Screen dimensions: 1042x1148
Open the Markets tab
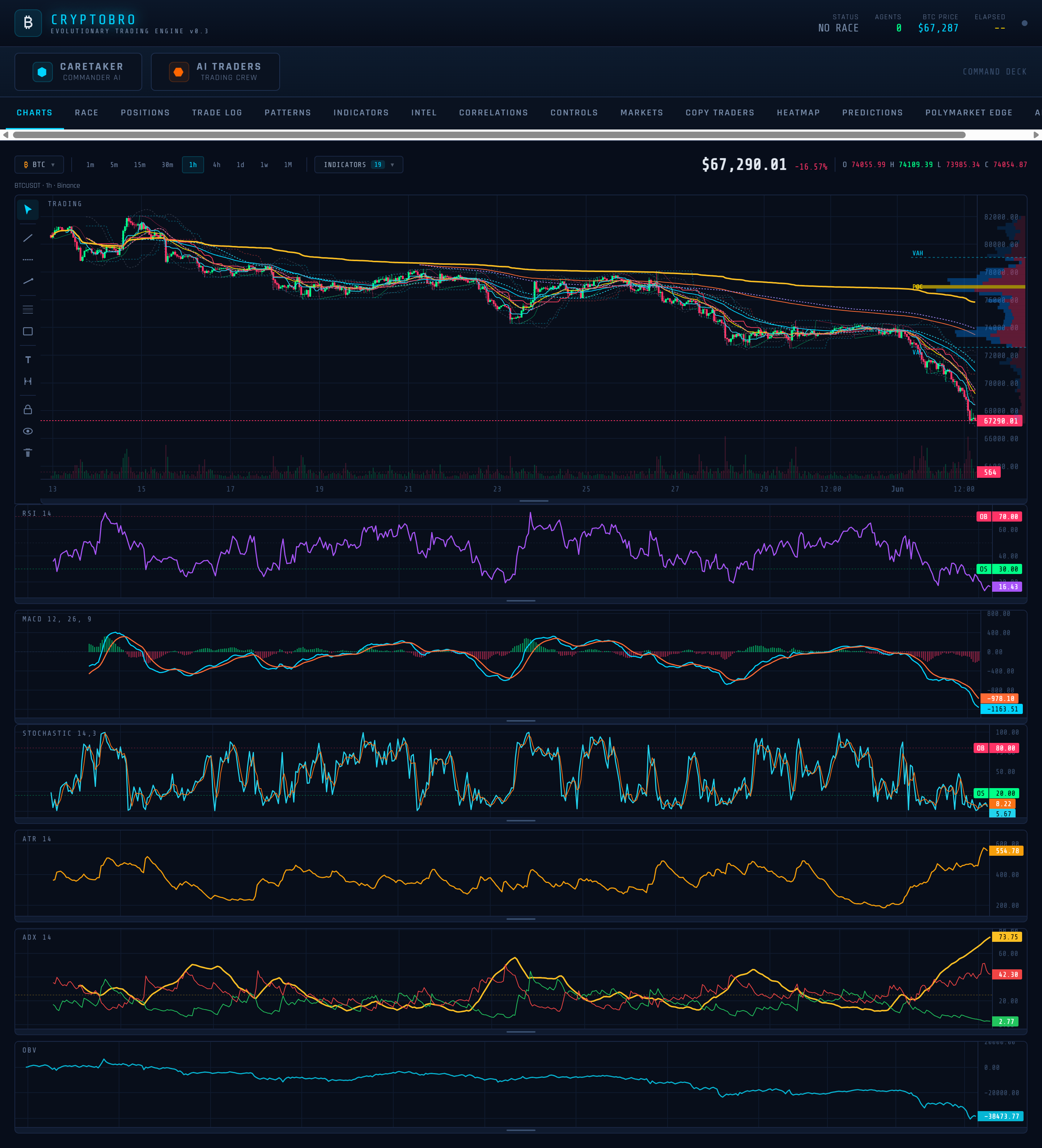642,113
